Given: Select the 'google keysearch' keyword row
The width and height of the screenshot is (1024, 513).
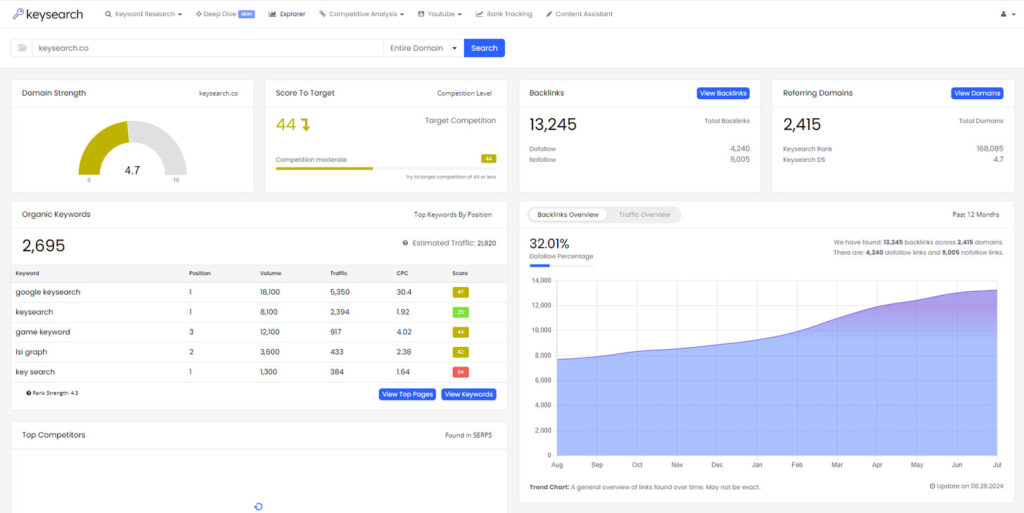Looking at the screenshot, I should click(259, 292).
